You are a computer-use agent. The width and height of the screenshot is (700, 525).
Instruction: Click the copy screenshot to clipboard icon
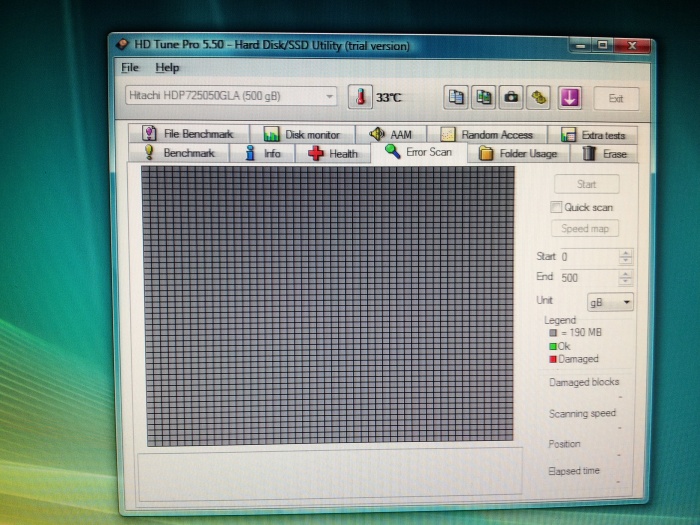pyautogui.click(x=483, y=97)
